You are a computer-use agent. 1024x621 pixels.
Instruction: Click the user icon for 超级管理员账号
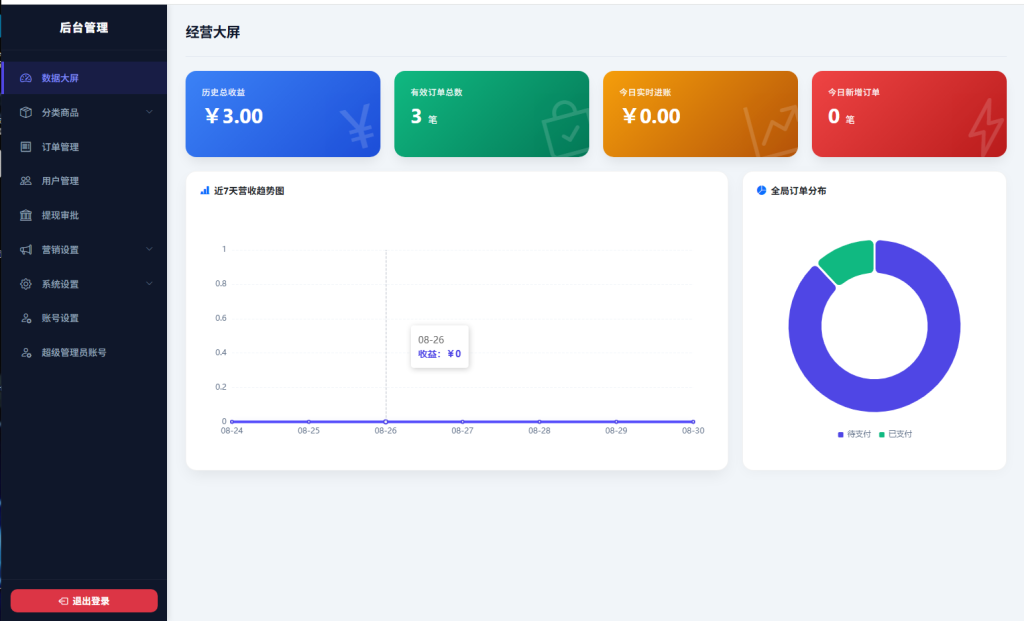tap(25, 353)
